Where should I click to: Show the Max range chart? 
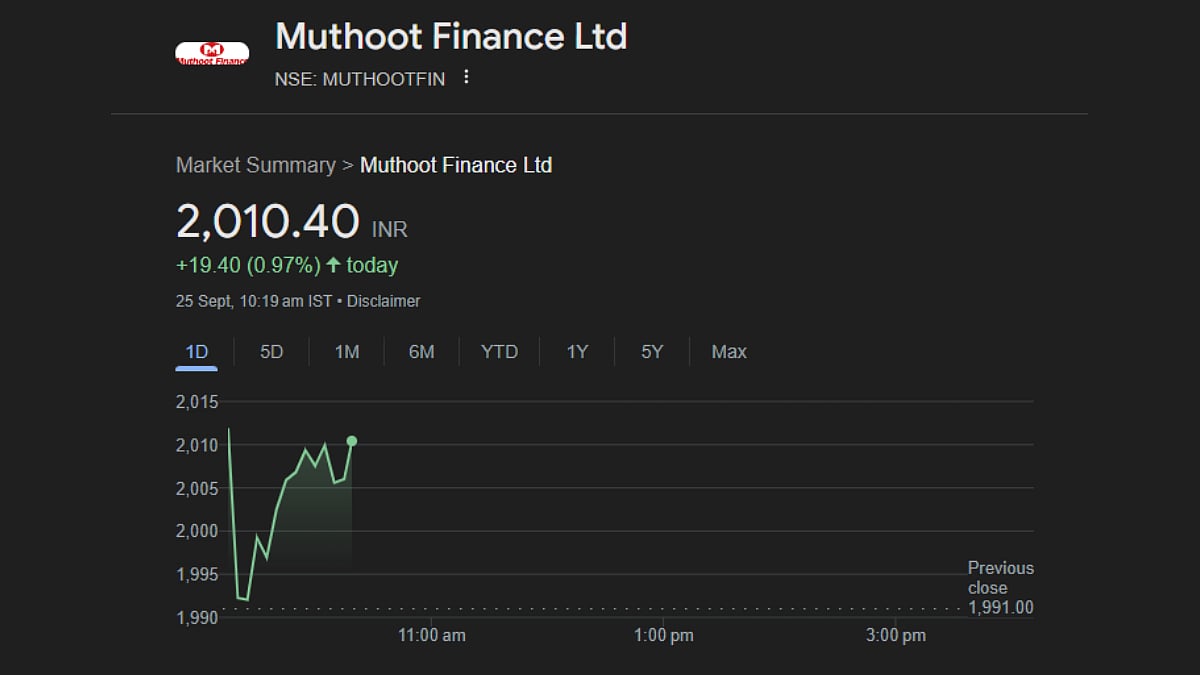point(729,352)
